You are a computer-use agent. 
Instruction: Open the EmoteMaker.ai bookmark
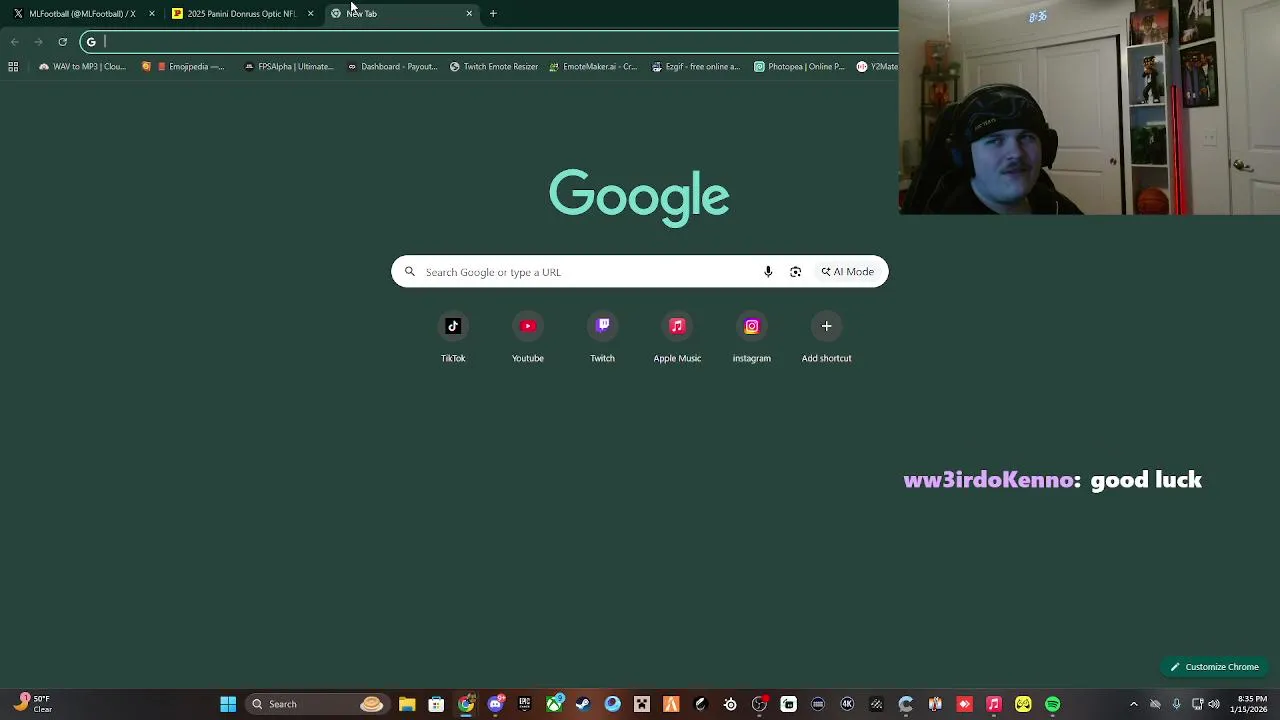pos(593,67)
